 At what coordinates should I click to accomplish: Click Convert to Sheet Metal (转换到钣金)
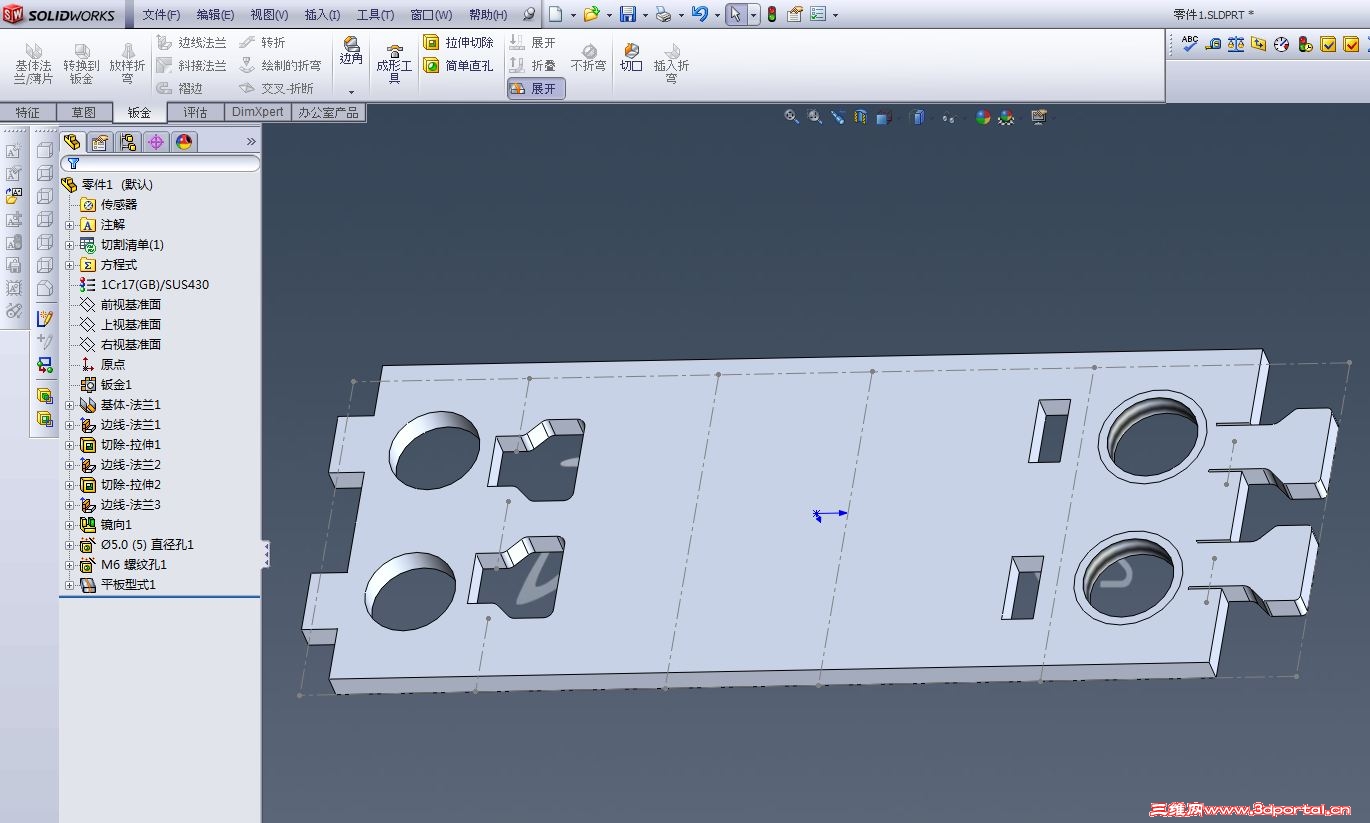click(x=82, y=63)
